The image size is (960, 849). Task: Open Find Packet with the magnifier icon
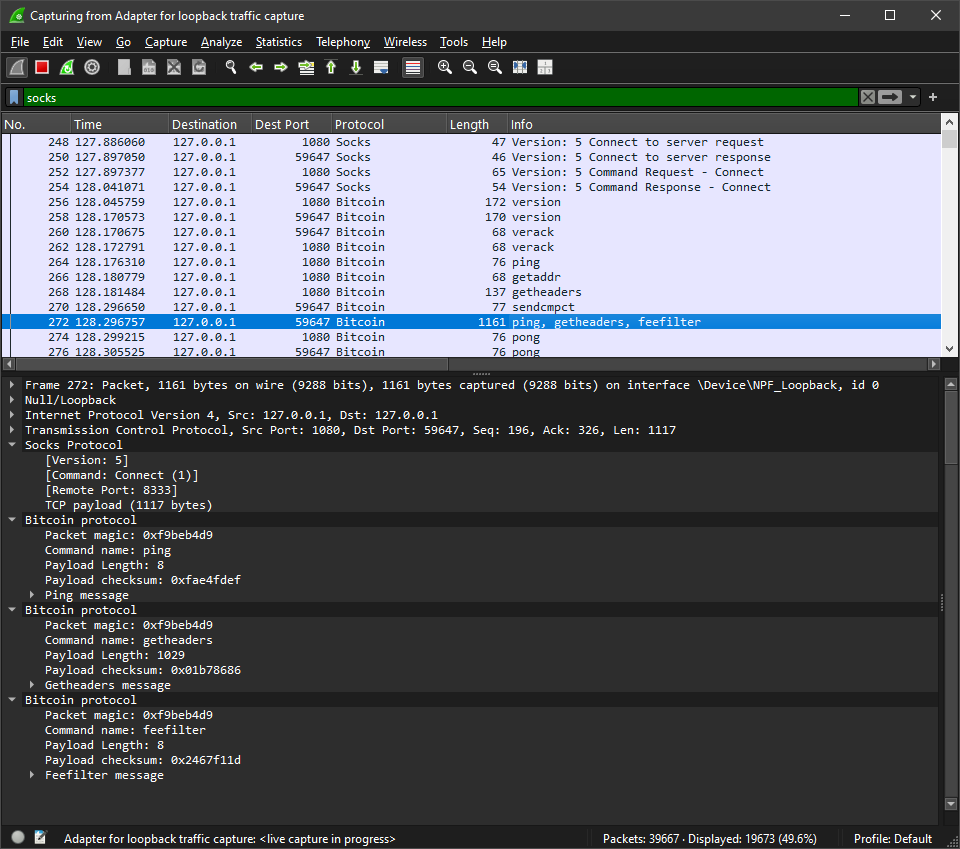(x=231, y=67)
